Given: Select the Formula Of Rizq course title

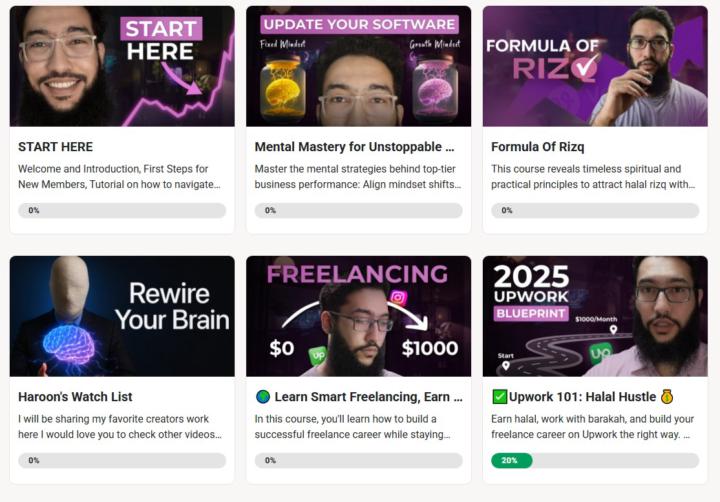Looking at the screenshot, I should coord(538,147).
